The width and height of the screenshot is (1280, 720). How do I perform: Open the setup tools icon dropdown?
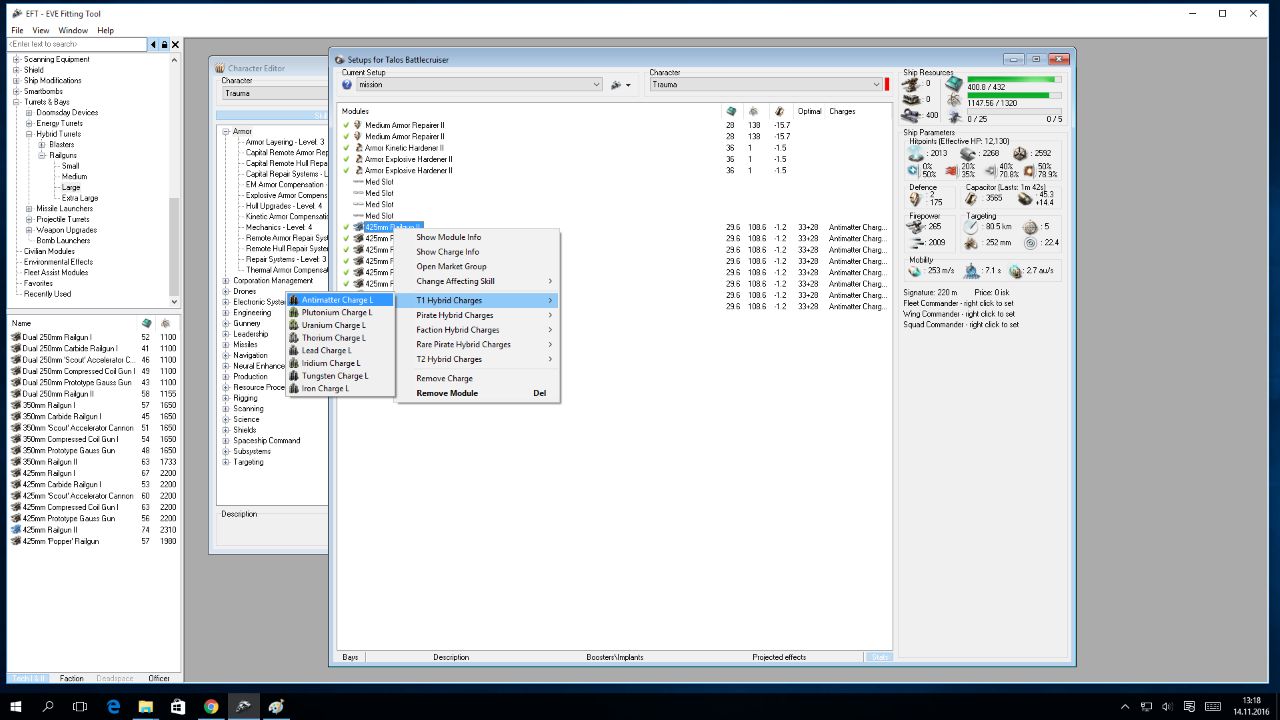click(620, 85)
